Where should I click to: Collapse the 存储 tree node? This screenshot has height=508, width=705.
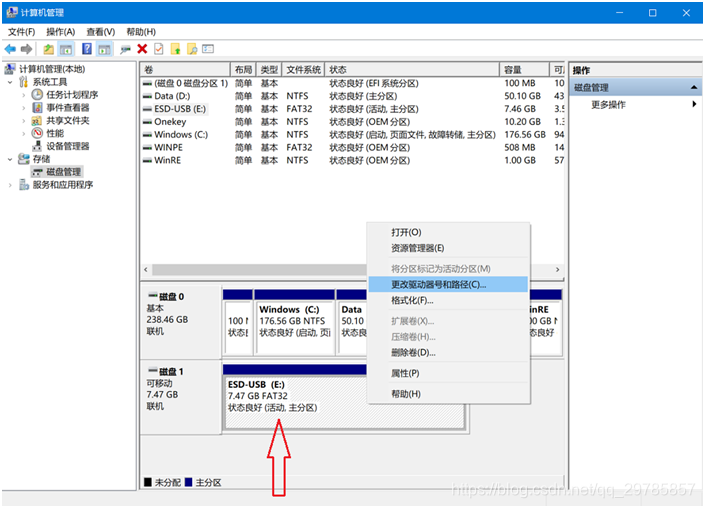10,159
